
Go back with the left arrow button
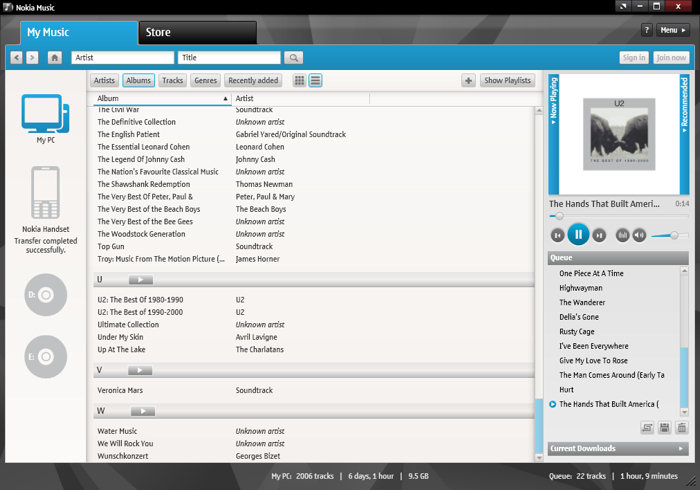17,58
